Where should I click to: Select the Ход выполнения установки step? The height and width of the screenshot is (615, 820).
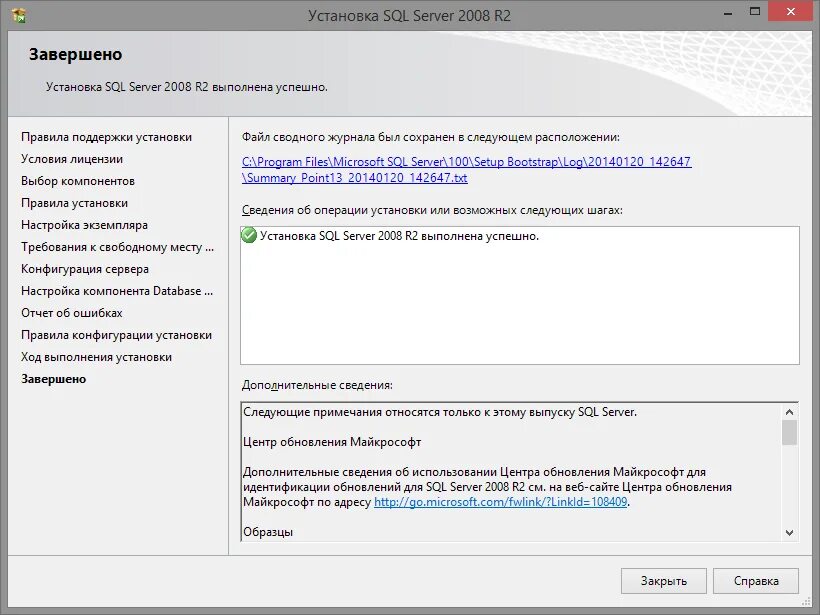[x=96, y=357]
